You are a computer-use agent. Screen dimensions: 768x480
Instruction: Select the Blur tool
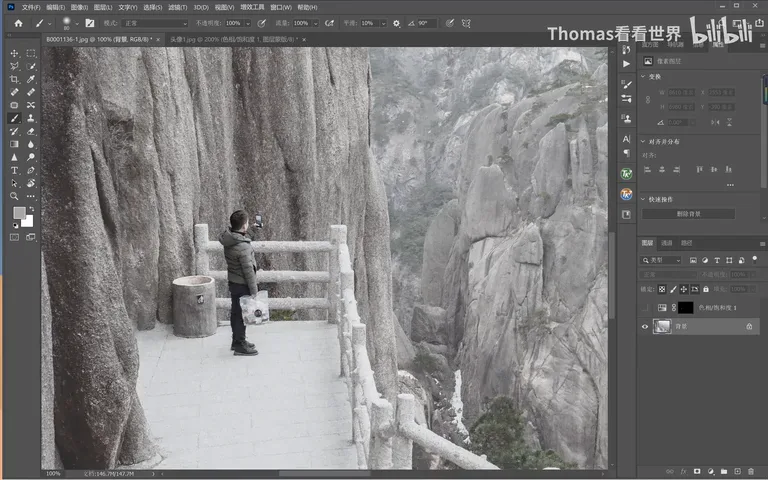tap(31, 144)
